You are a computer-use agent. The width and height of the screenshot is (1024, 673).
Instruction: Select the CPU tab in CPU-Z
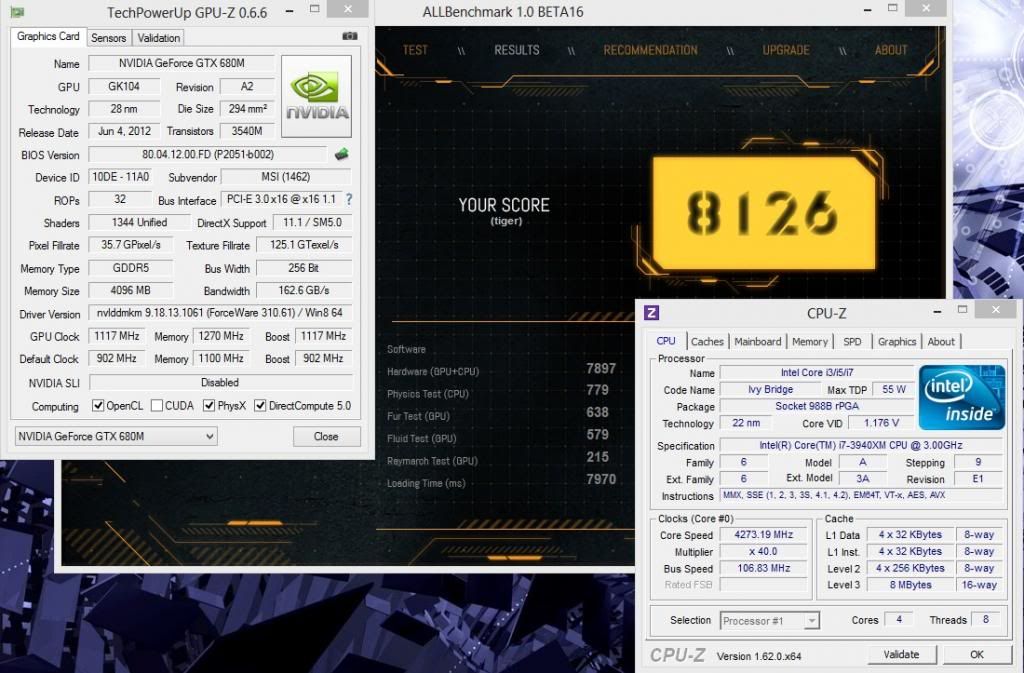click(x=666, y=341)
